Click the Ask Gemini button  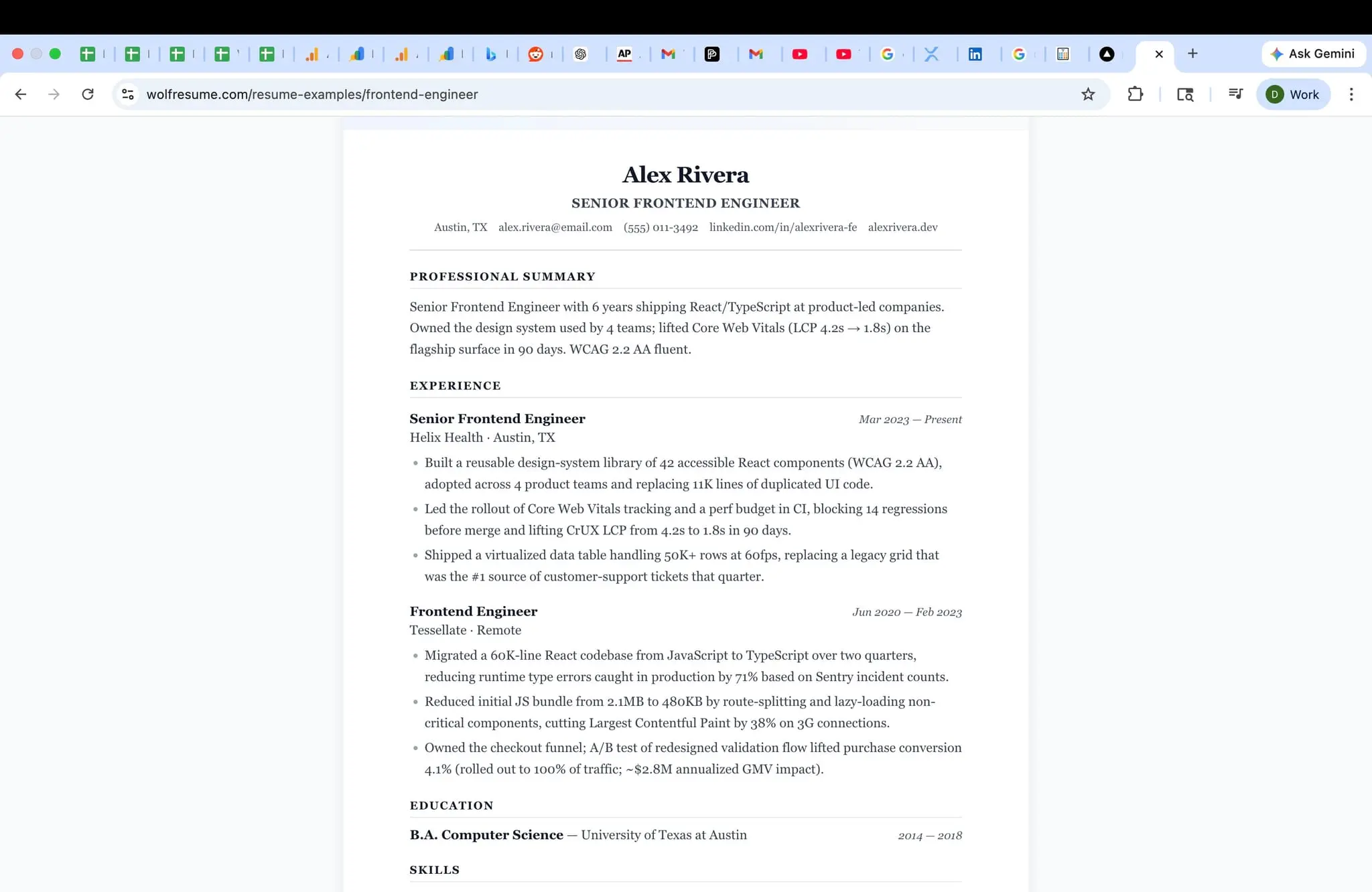coord(1313,54)
